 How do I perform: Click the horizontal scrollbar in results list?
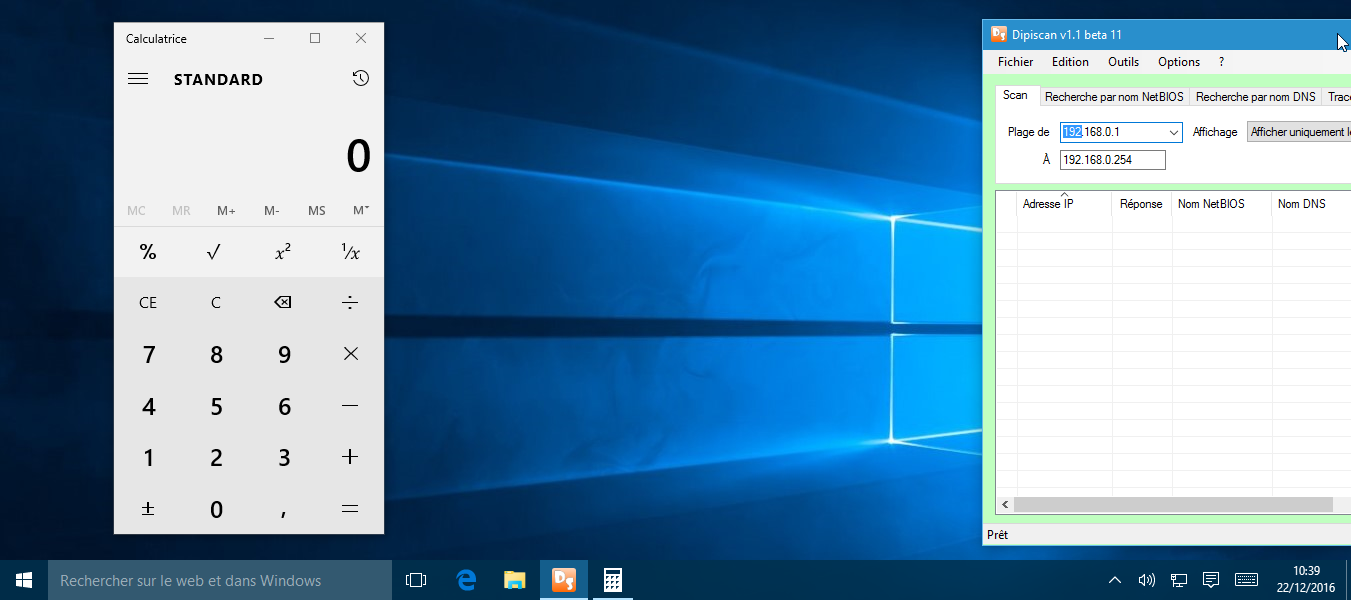pyautogui.click(x=1170, y=505)
